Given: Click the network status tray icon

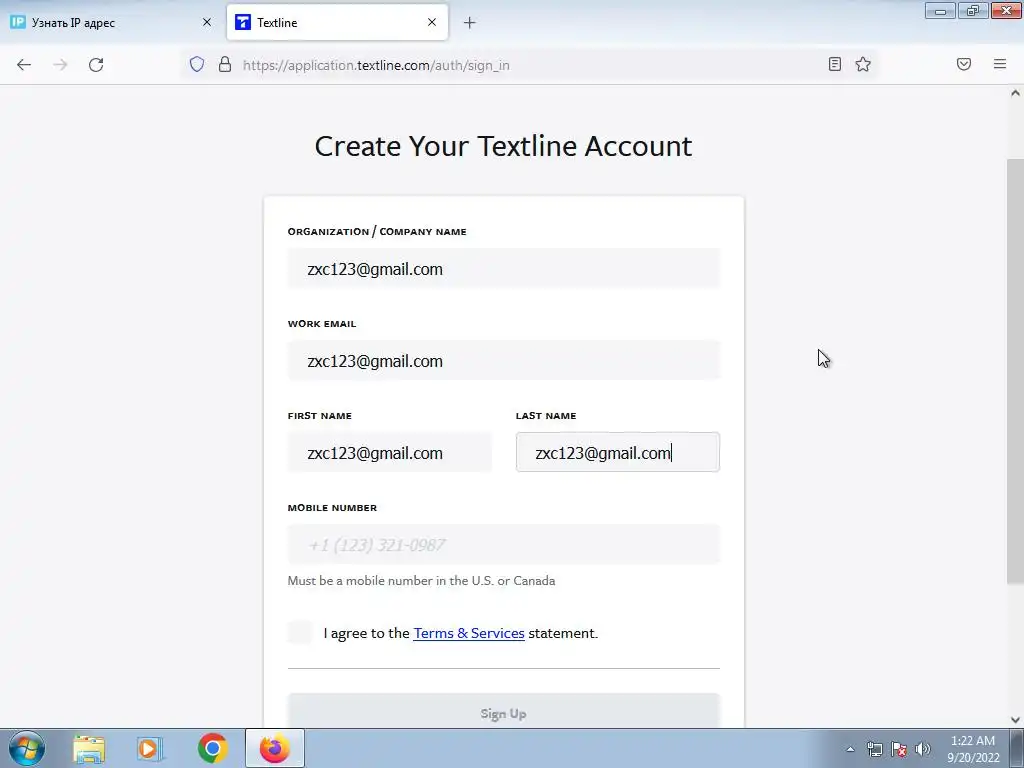Looking at the screenshot, I should [x=874, y=749].
